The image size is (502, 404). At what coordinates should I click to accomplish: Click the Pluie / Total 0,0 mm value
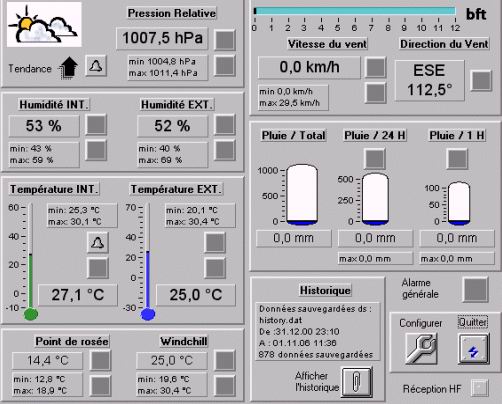pyautogui.click(x=294, y=238)
